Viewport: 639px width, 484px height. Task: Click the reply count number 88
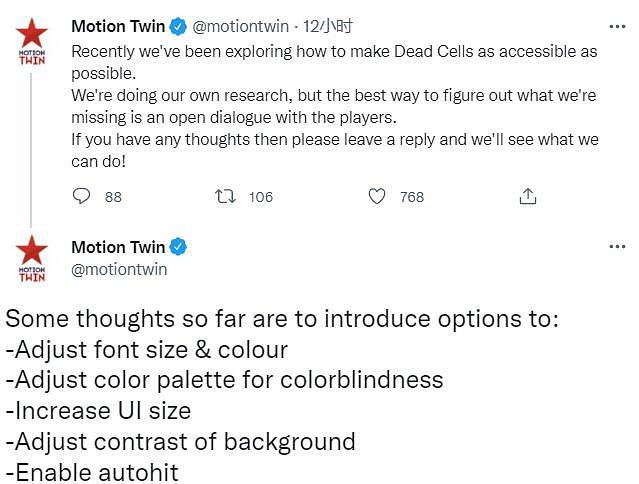coord(113,197)
